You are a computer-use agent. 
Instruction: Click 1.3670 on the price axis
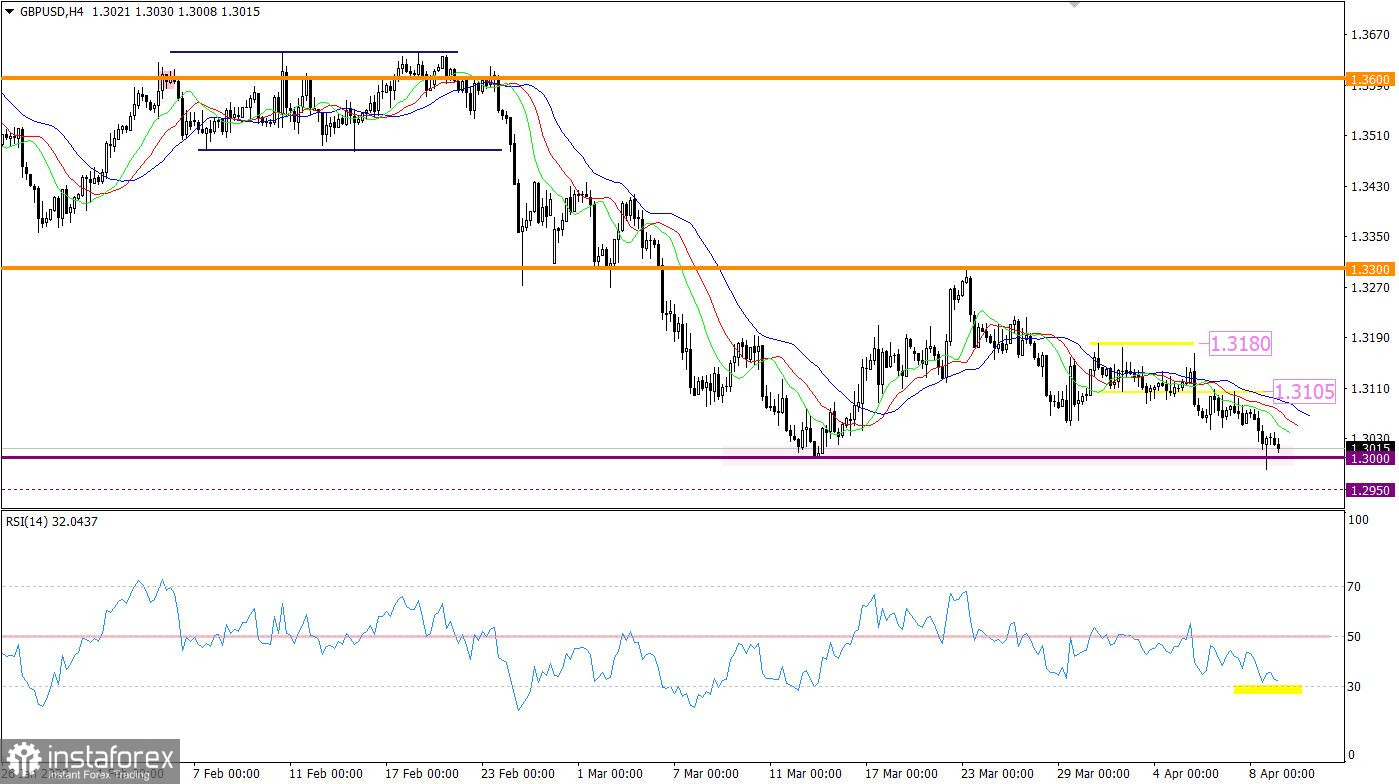[1368, 35]
